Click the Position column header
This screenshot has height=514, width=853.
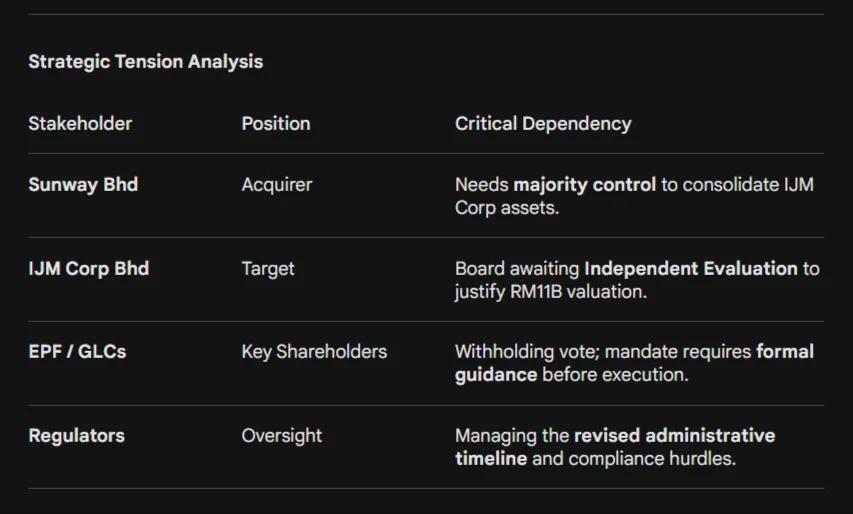click(x=276, y=124)
